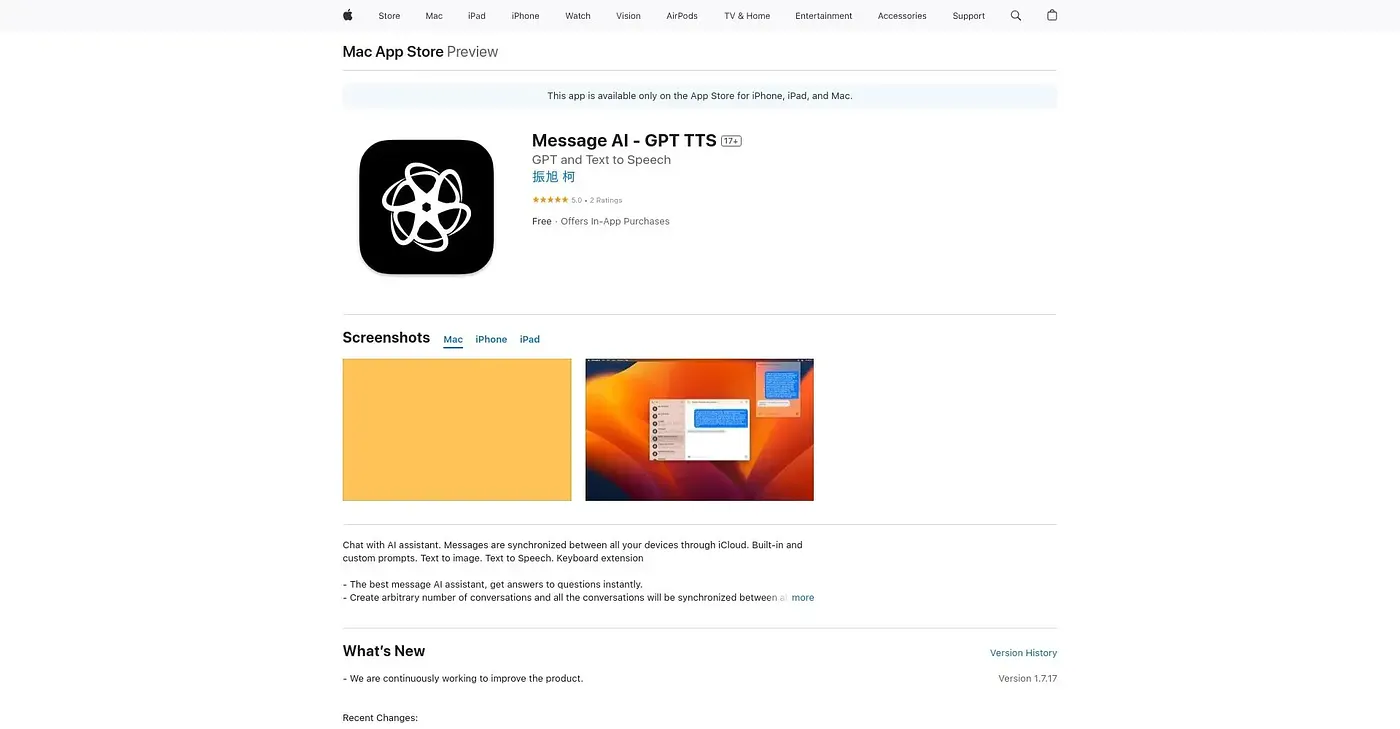Select the Mac screenshots tab
1400x729 pixels.
(453, 340)
